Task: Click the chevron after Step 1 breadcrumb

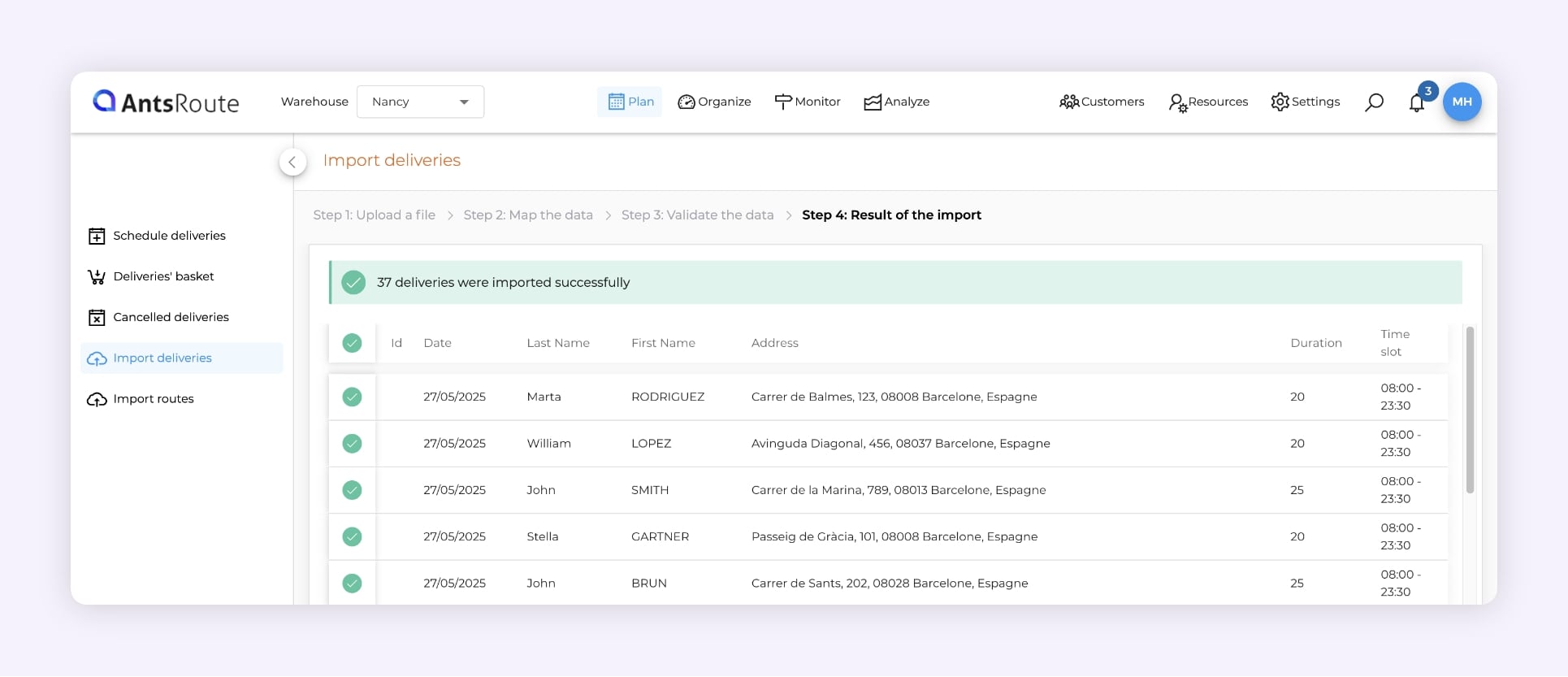Action: click(450, 215)
